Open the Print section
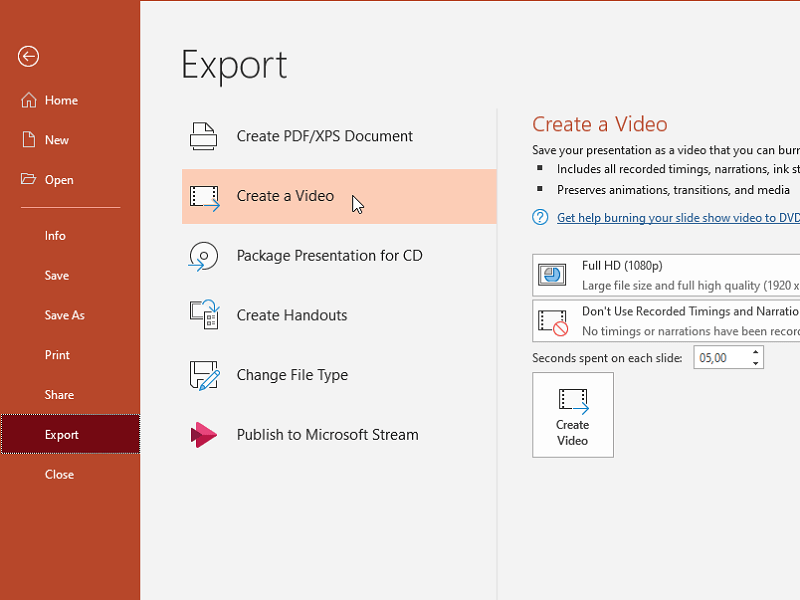 click(57, 355)
